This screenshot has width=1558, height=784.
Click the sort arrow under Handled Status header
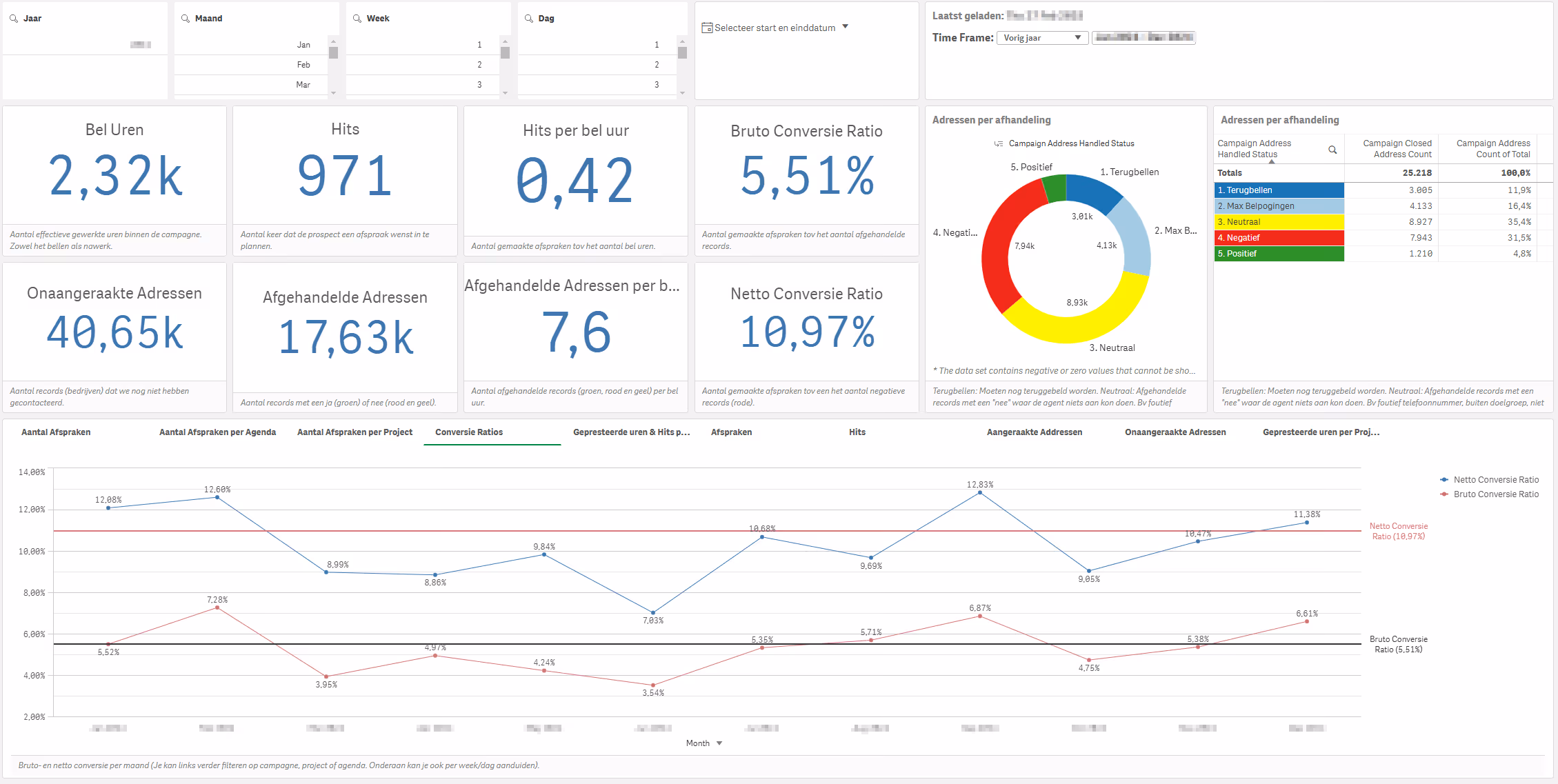coord(1272,161)
